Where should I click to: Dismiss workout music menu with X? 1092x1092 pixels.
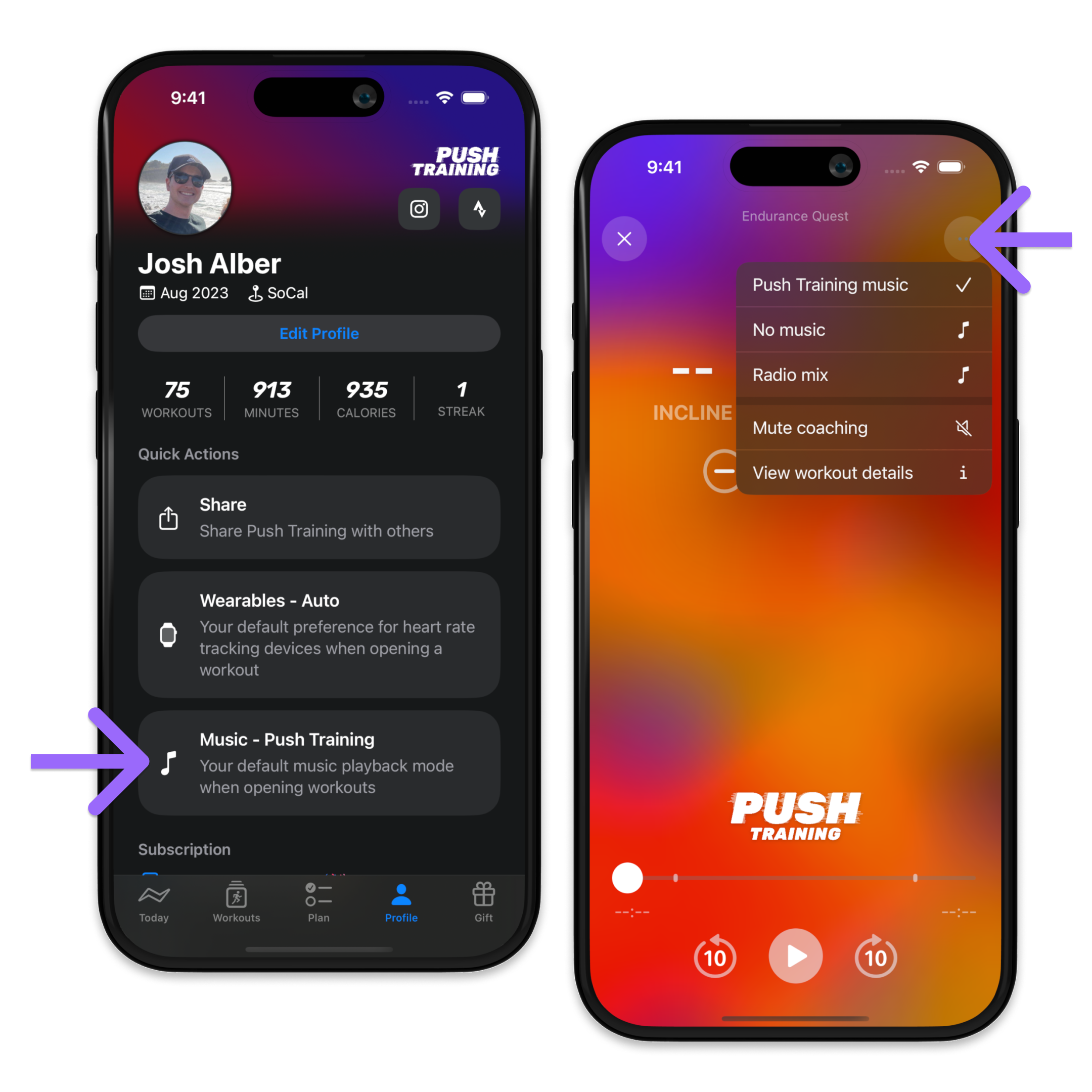pos(625,239)
